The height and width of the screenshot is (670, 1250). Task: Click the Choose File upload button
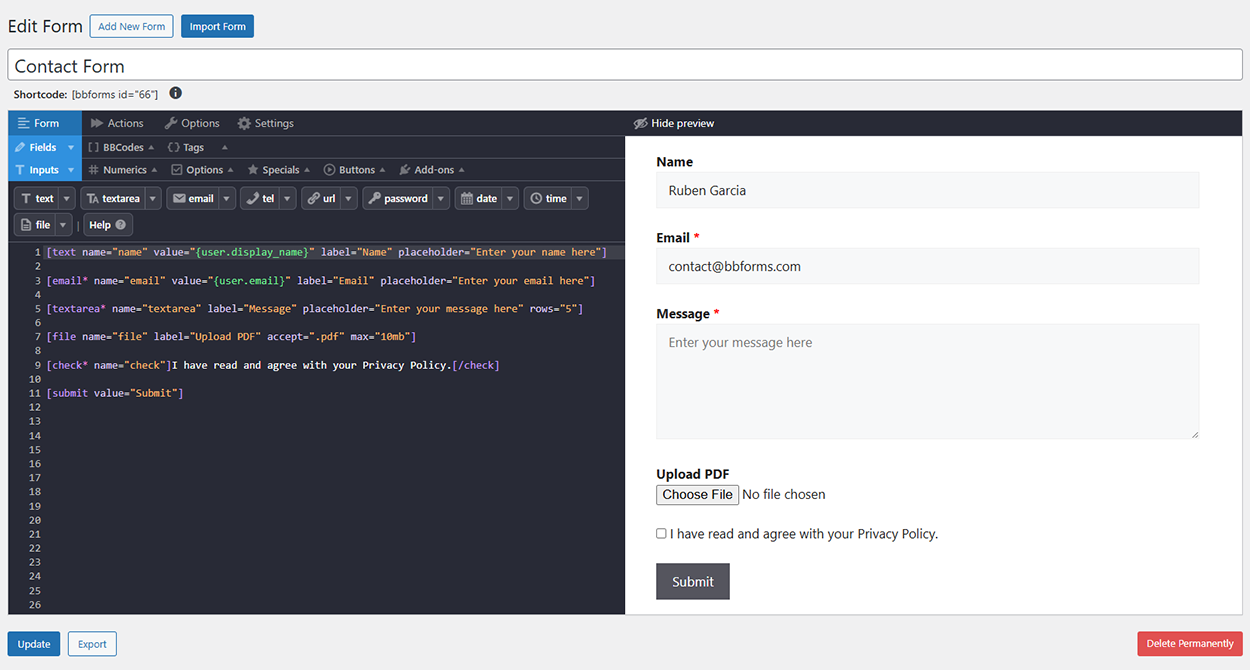click(x=697, y=494)
